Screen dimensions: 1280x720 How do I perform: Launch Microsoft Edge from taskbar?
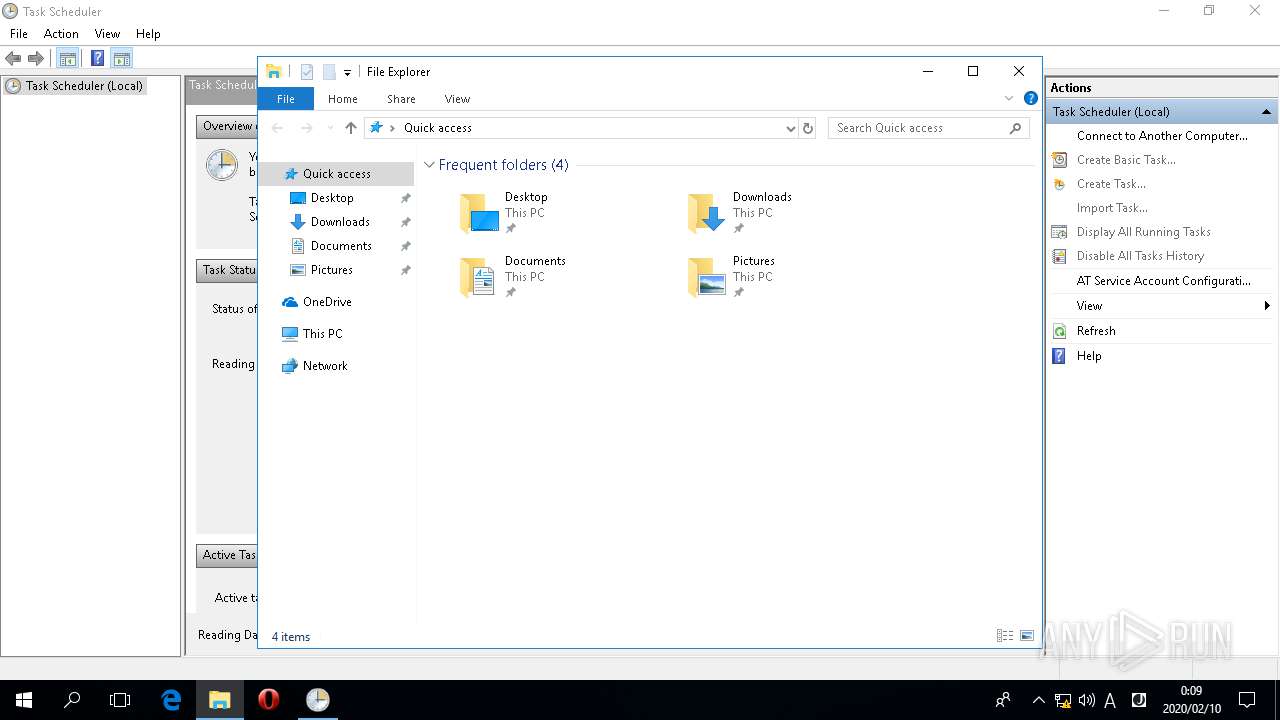171,700
